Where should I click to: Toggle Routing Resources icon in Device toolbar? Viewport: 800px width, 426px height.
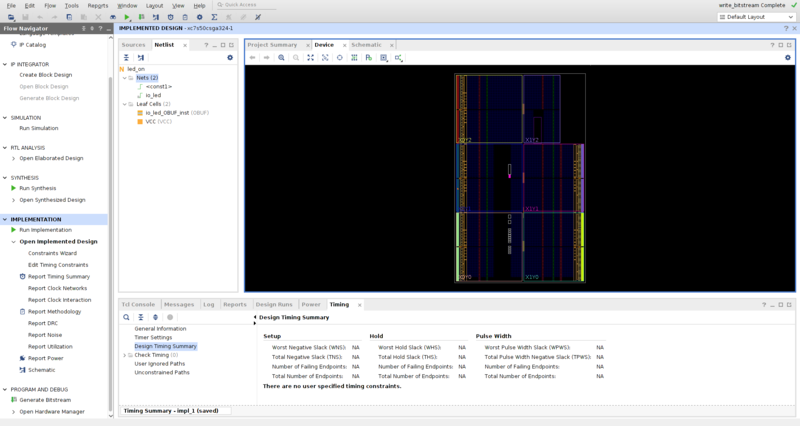[x=354, y=58]
